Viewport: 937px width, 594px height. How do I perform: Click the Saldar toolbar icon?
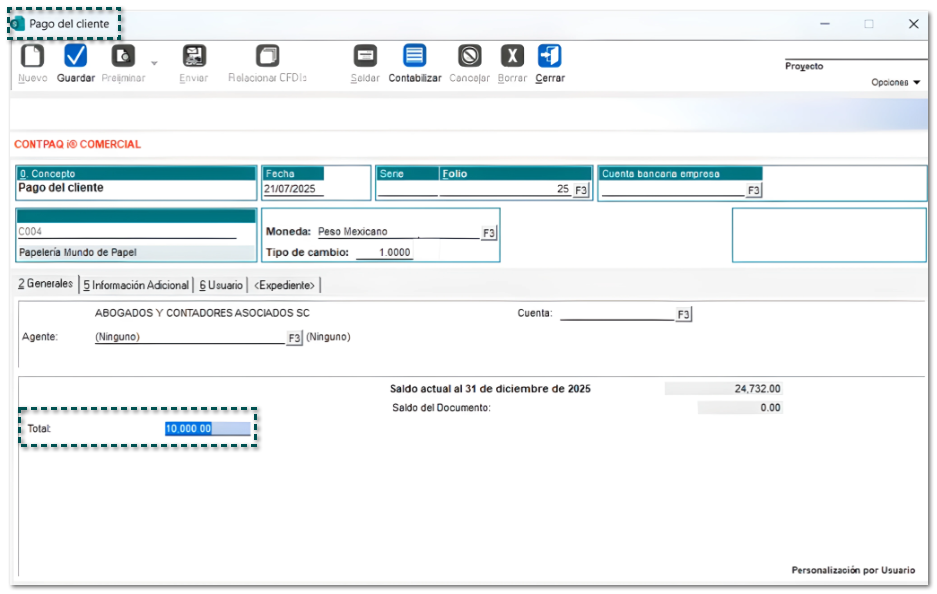365,56
